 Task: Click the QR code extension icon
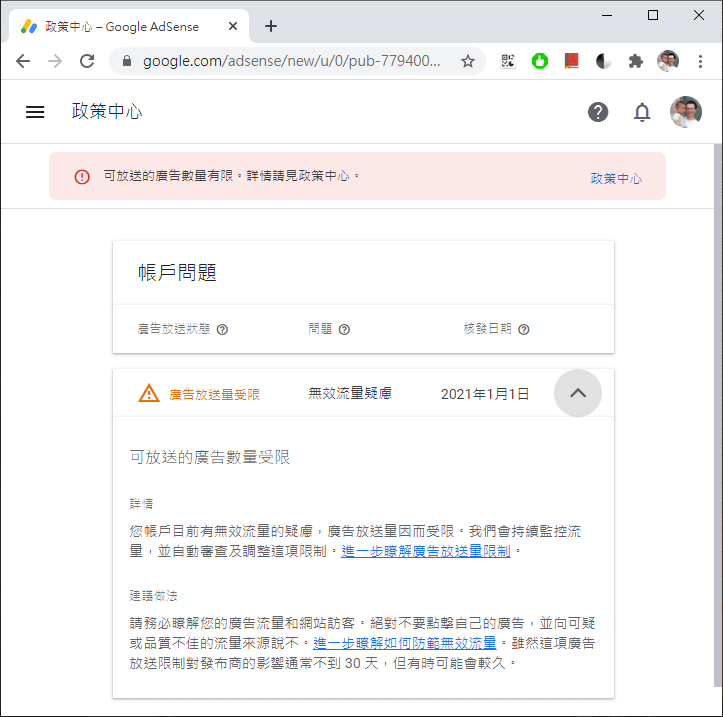click(x=508, y=61)
